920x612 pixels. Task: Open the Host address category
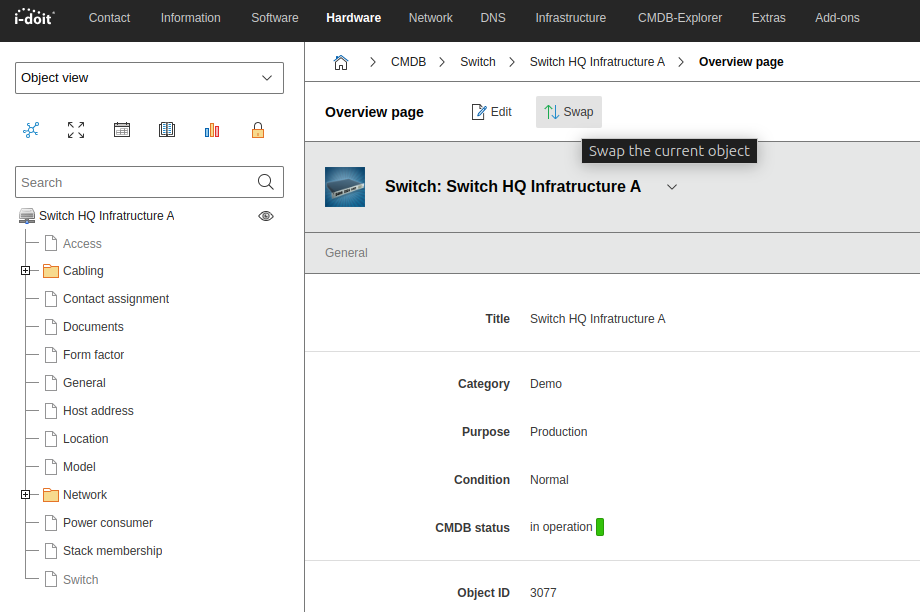pos(99,411)
